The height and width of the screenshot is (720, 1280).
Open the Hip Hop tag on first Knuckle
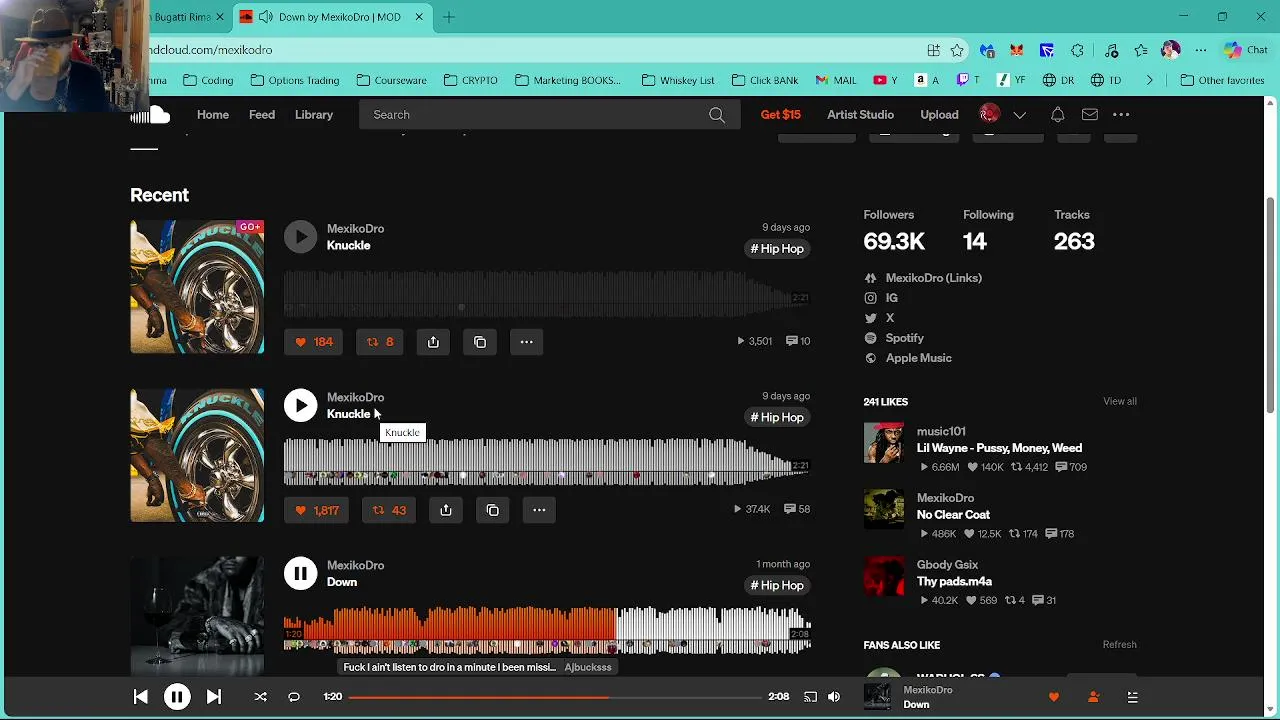click(x=777, y=249)
